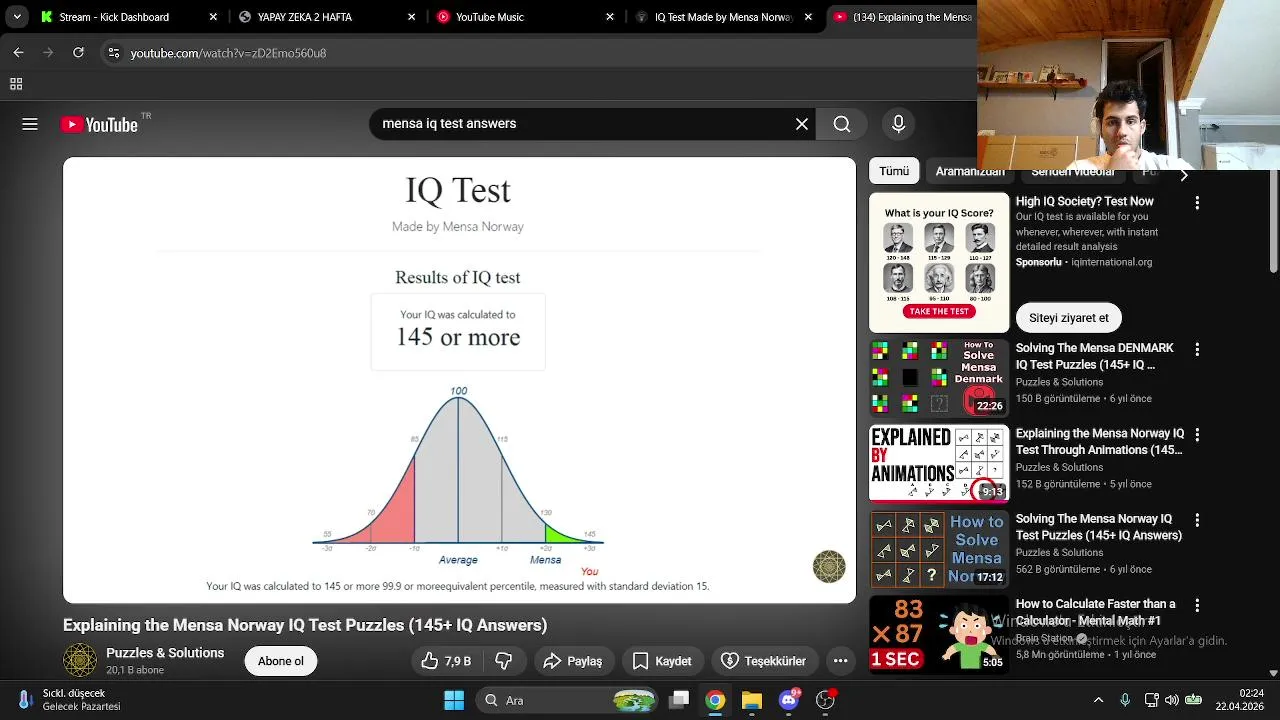Screen dimensions: 1280x720
Task: Switch to Stream - Kick Dashboard tab
Action: point(129,17)
